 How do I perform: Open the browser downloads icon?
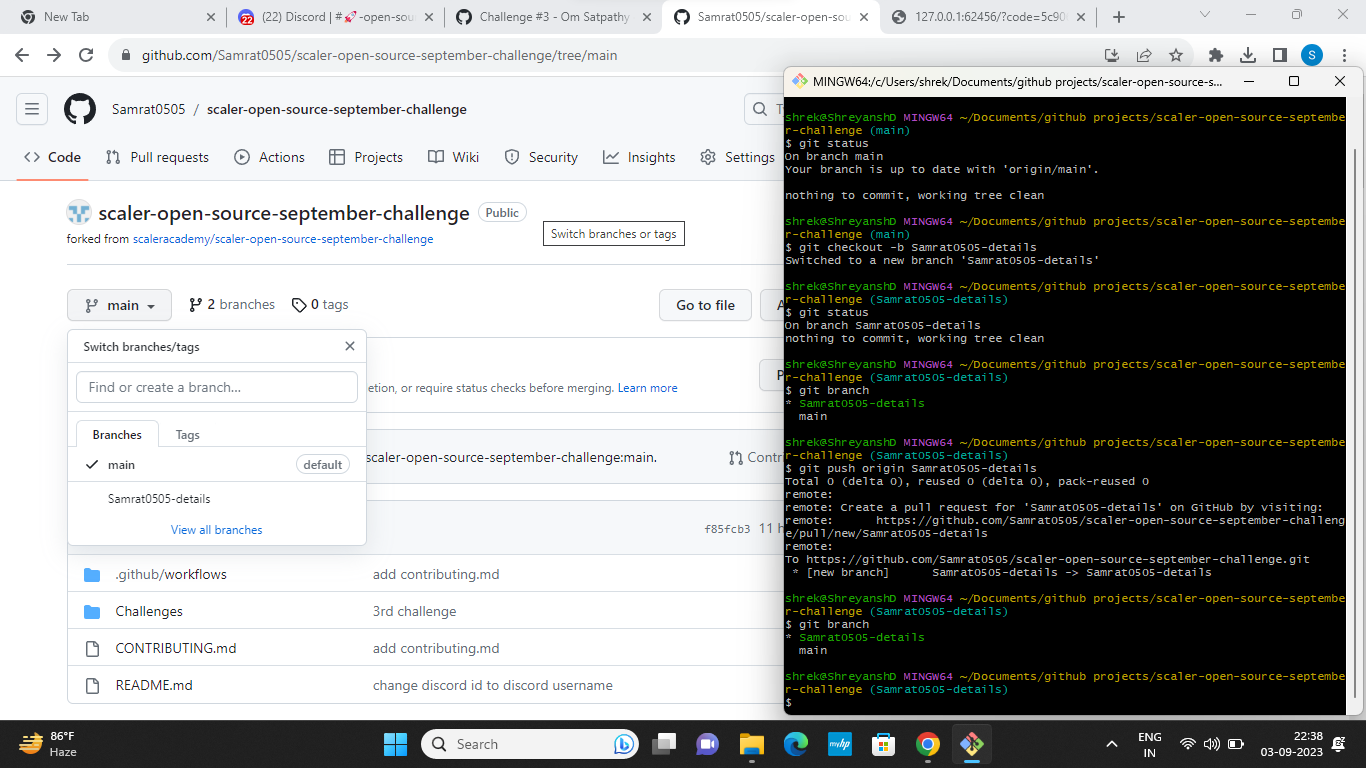point(1246,55)
